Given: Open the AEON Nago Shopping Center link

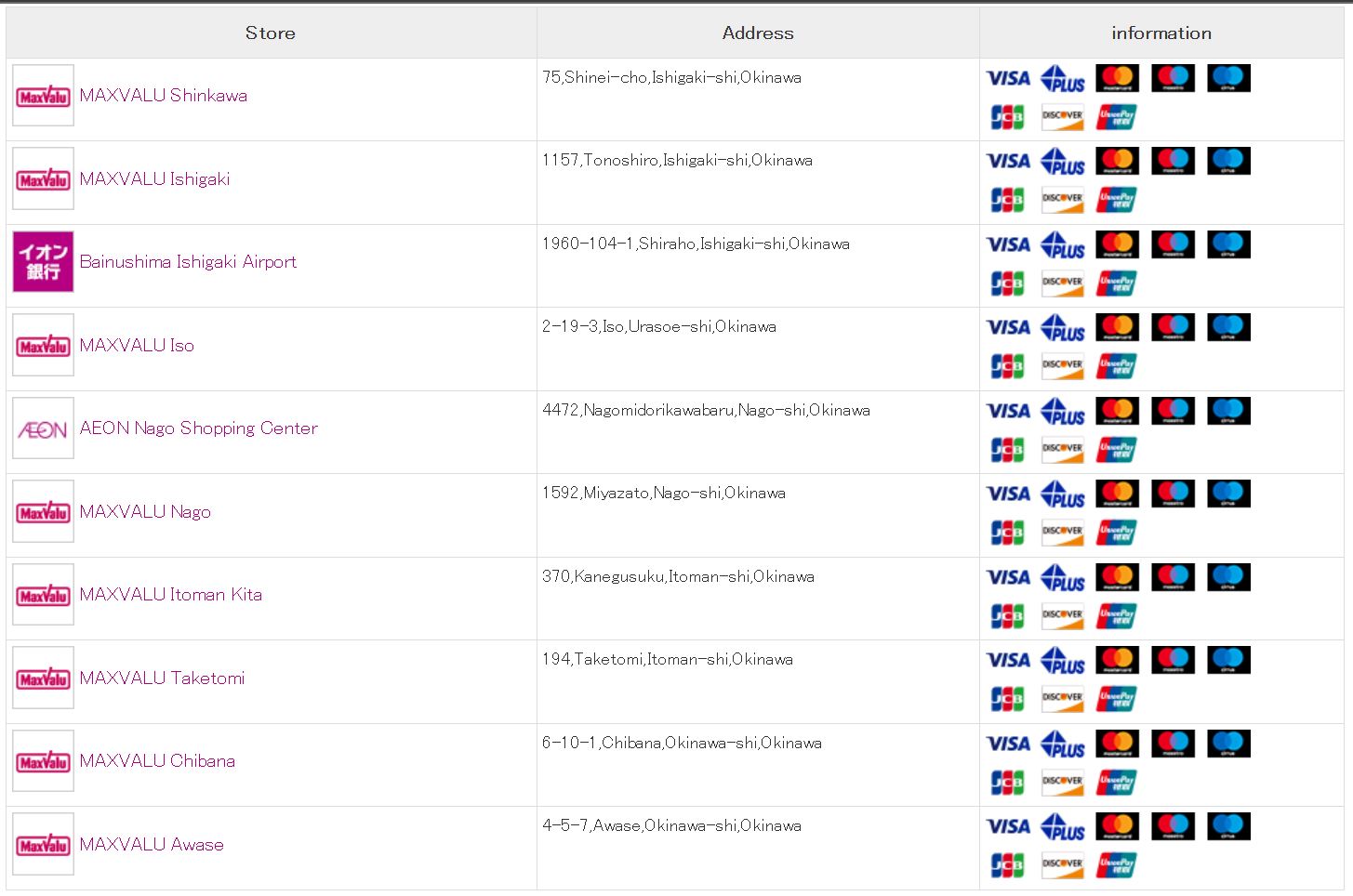Looking at the screenshot, I should (199, 428).
